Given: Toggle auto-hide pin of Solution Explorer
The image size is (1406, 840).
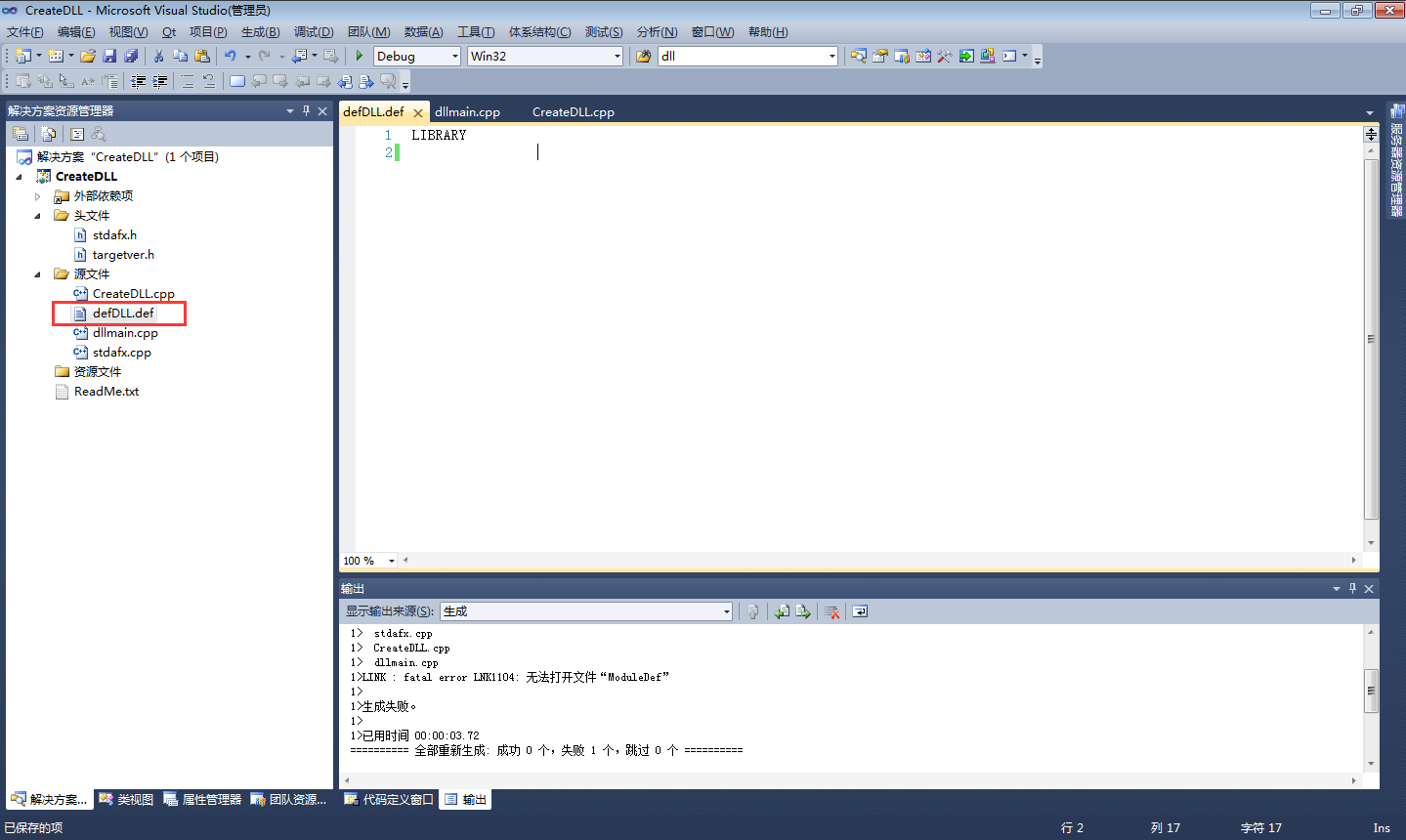Looking at the screenshot, I should [x=306, y=110].
